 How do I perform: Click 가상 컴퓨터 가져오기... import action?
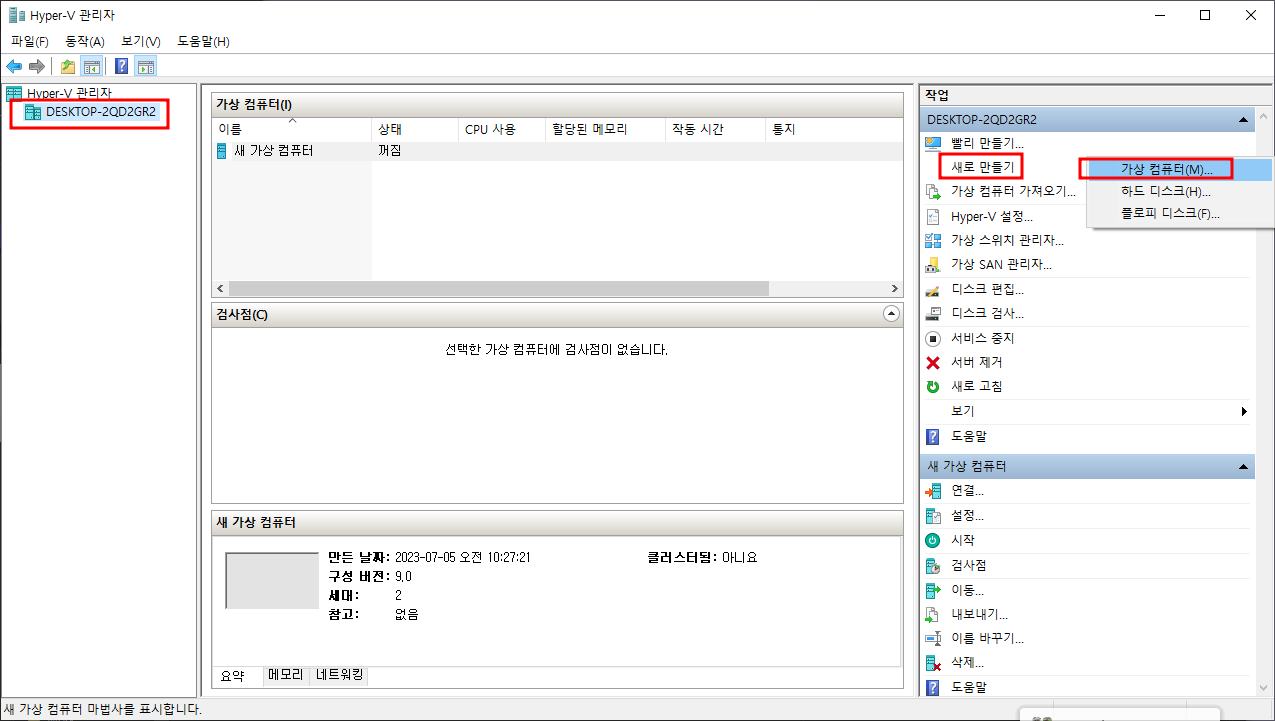coord(1013,191)
